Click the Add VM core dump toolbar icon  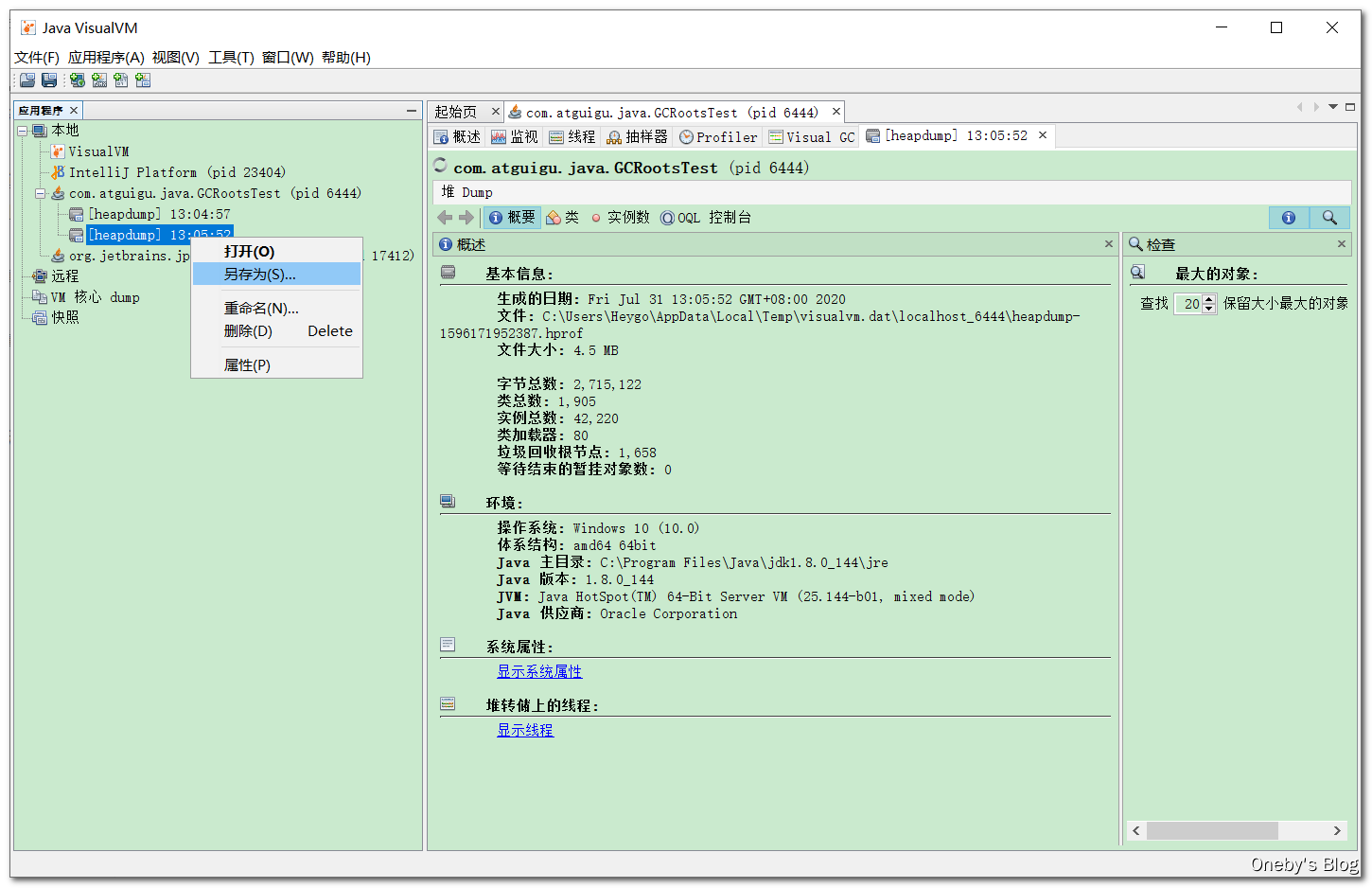[121, 80]
